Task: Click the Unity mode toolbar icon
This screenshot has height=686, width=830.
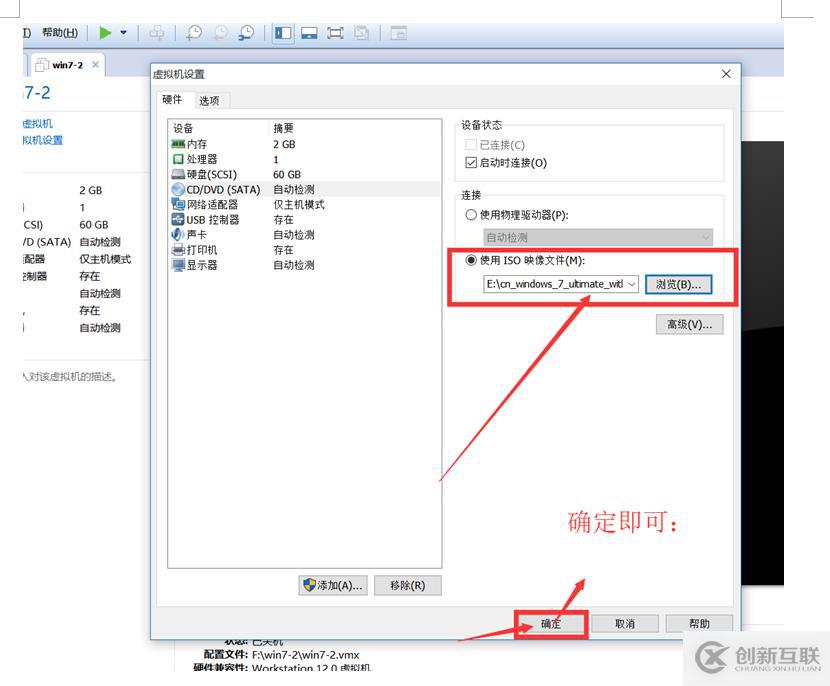Action: pyautogui.click(x=362, y=33)
